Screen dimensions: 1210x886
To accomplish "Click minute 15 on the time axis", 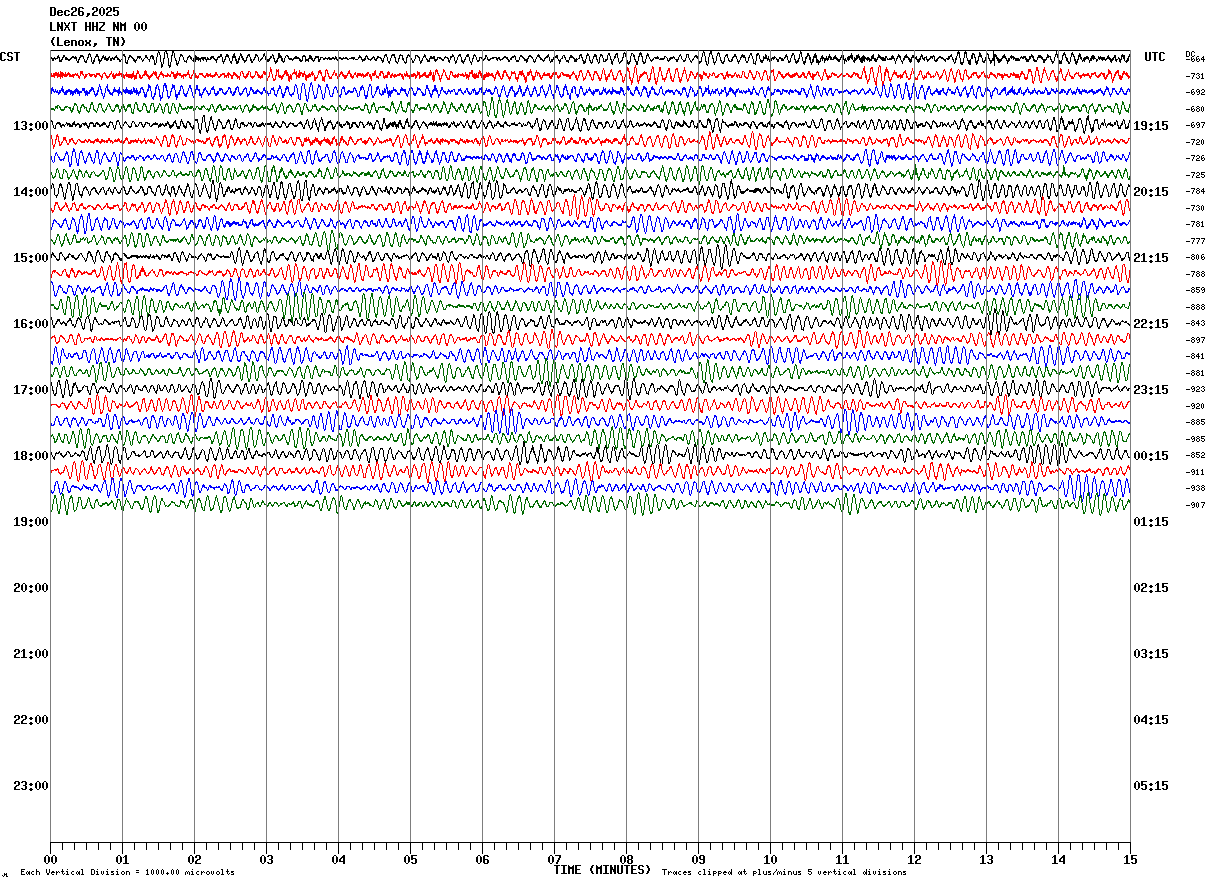I will click(x=1130, y=860).
